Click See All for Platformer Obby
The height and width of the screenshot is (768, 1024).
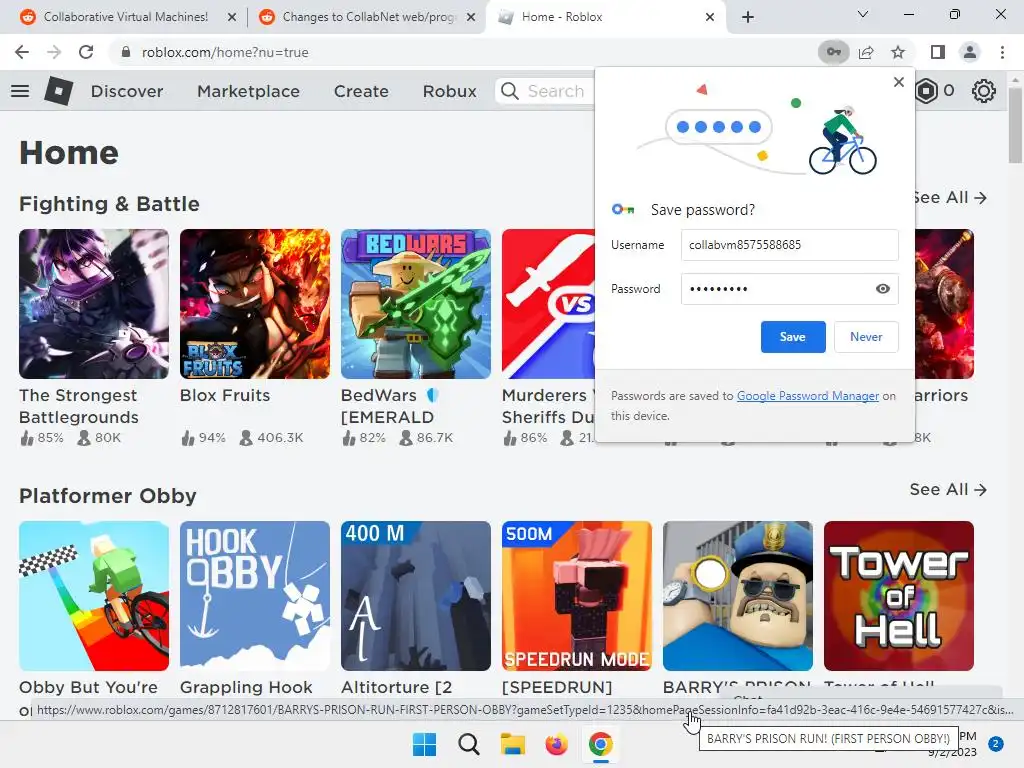coord(948,489)
